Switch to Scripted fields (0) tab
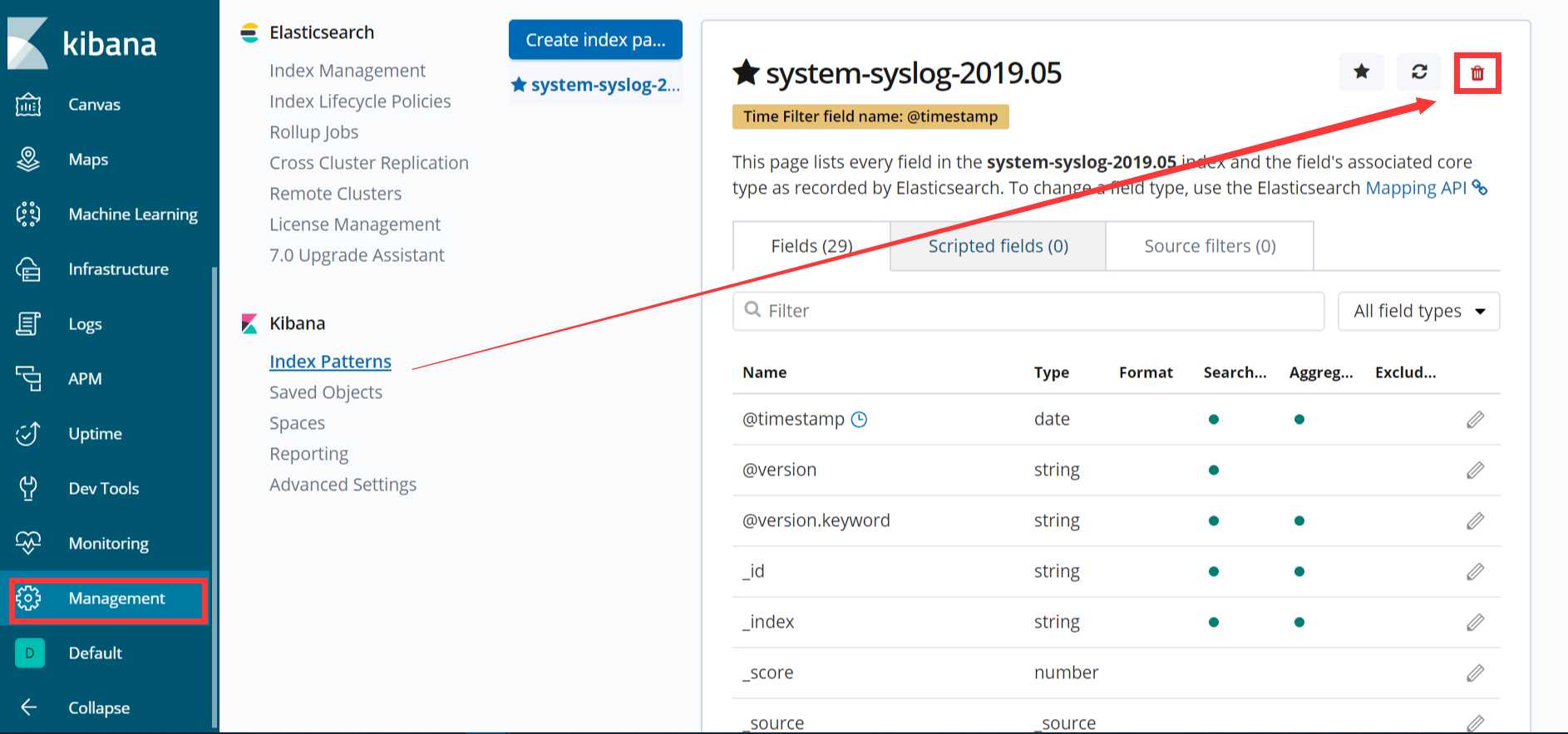The height and width of the screenshot is (734, 1568). tap(998, 246)
